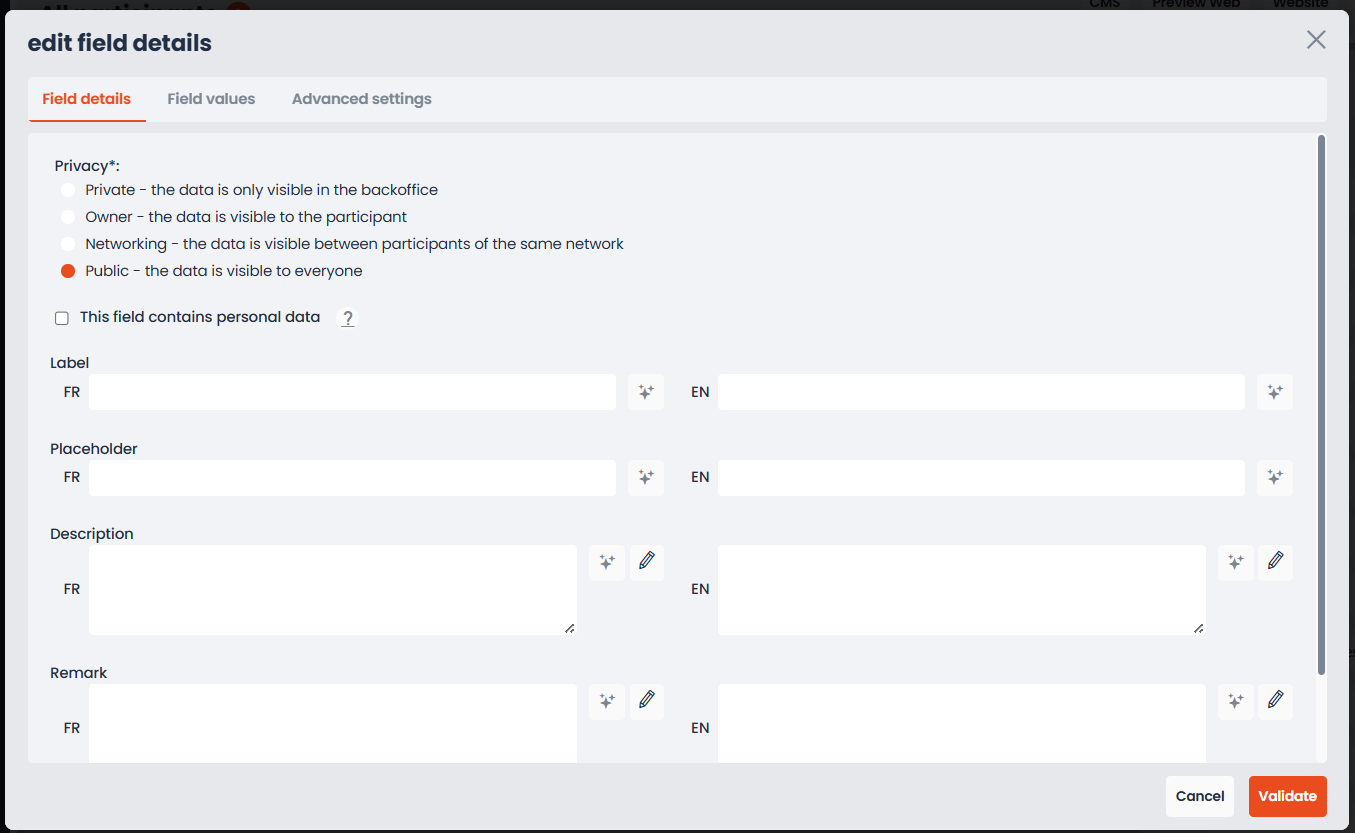Open pencil editor for EN Remark
The image size is (1355, 833).
click(x=1275, y=702)
